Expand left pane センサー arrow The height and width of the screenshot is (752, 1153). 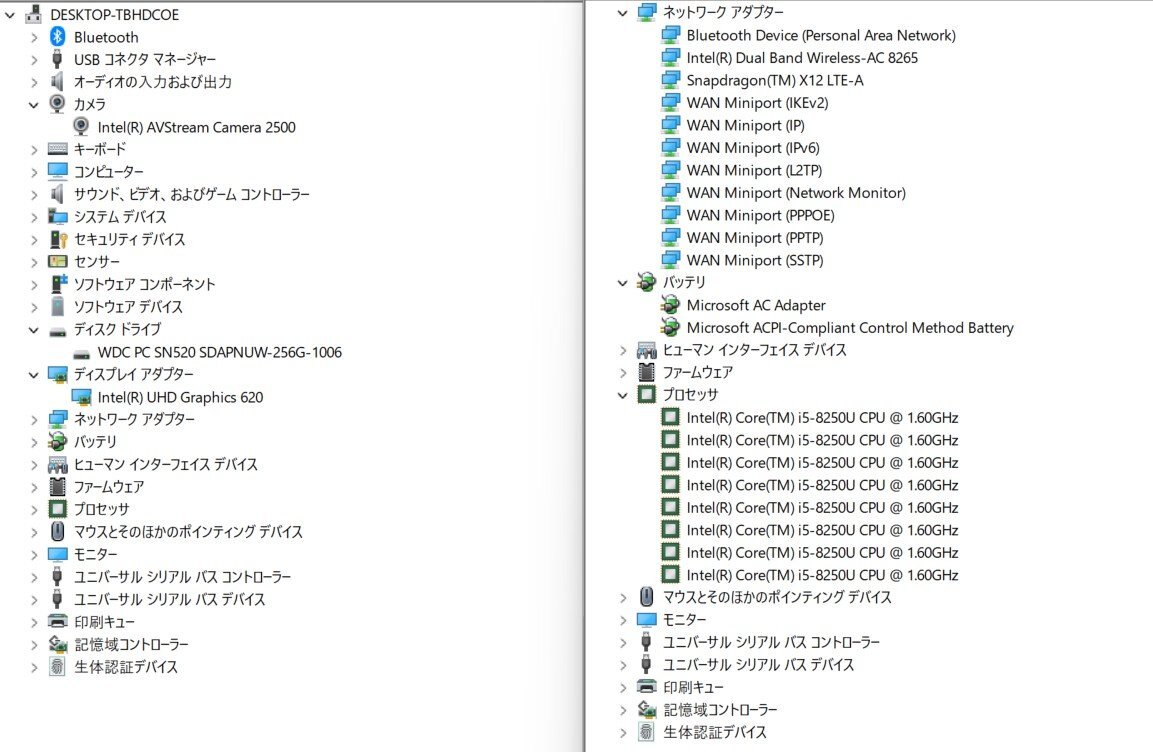pos(34,262)
